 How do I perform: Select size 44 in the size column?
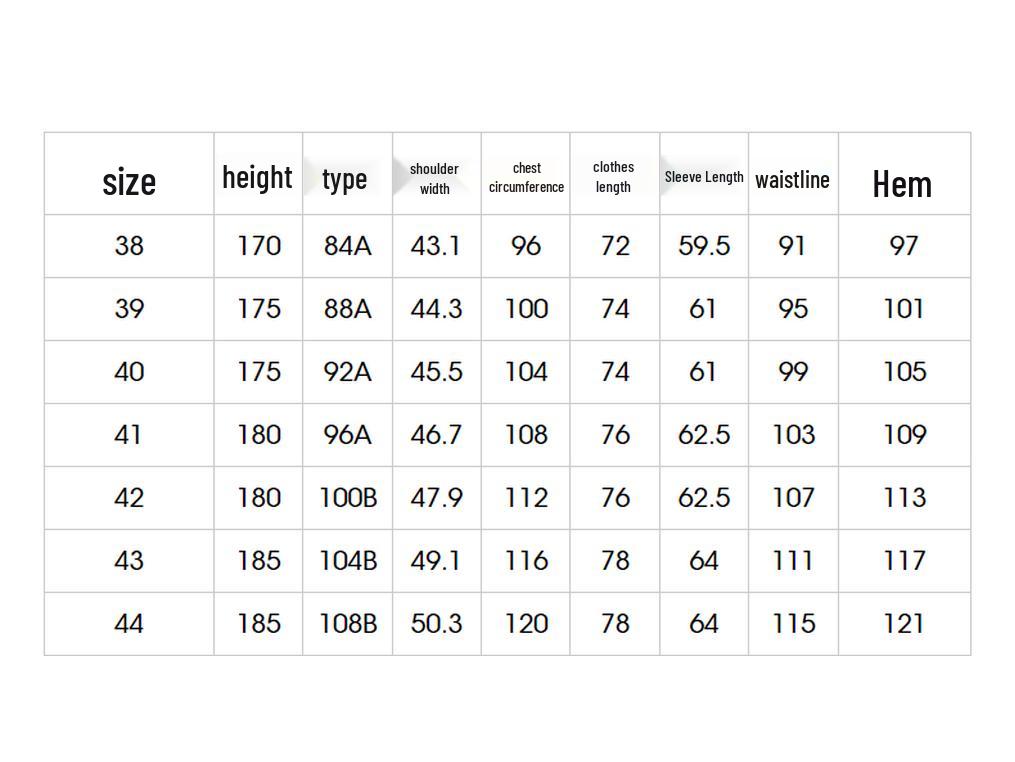(129, 624)
